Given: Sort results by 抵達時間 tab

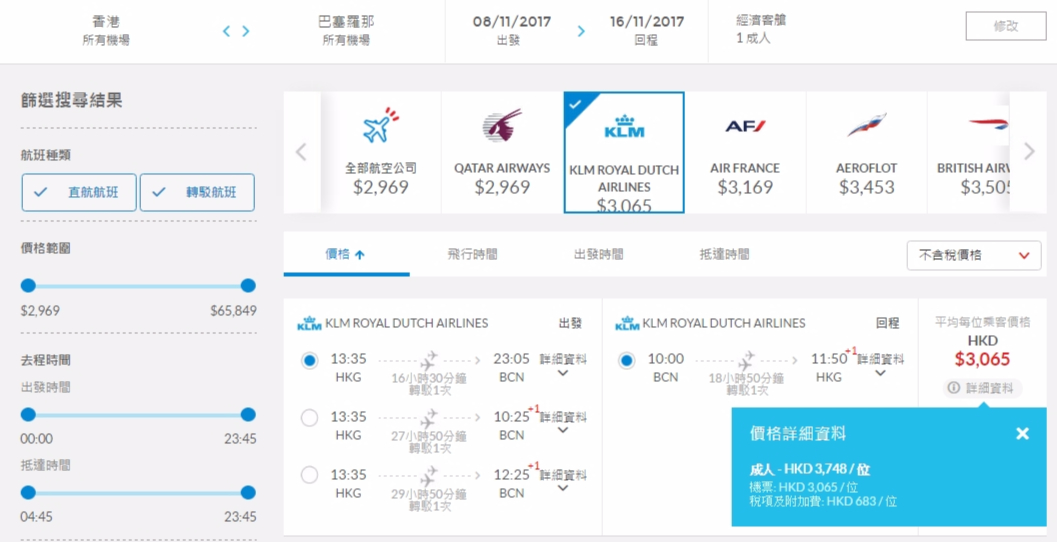Looking at the screenshot, I should (724, 255).
